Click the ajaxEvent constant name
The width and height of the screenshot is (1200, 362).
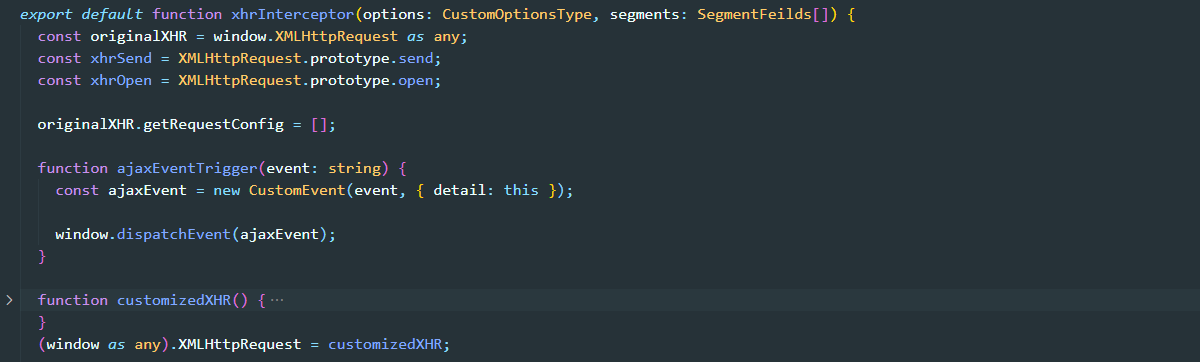click(135, 190)
